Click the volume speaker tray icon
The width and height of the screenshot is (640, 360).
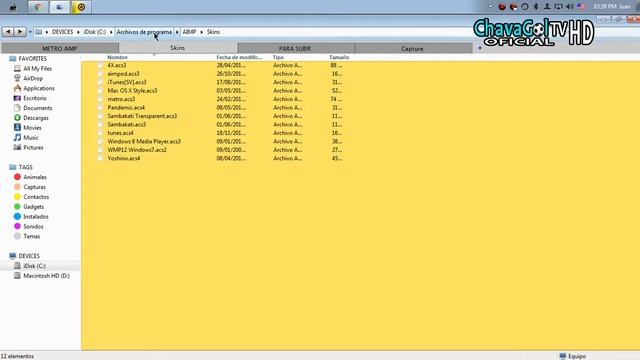[x=570, y=7]
